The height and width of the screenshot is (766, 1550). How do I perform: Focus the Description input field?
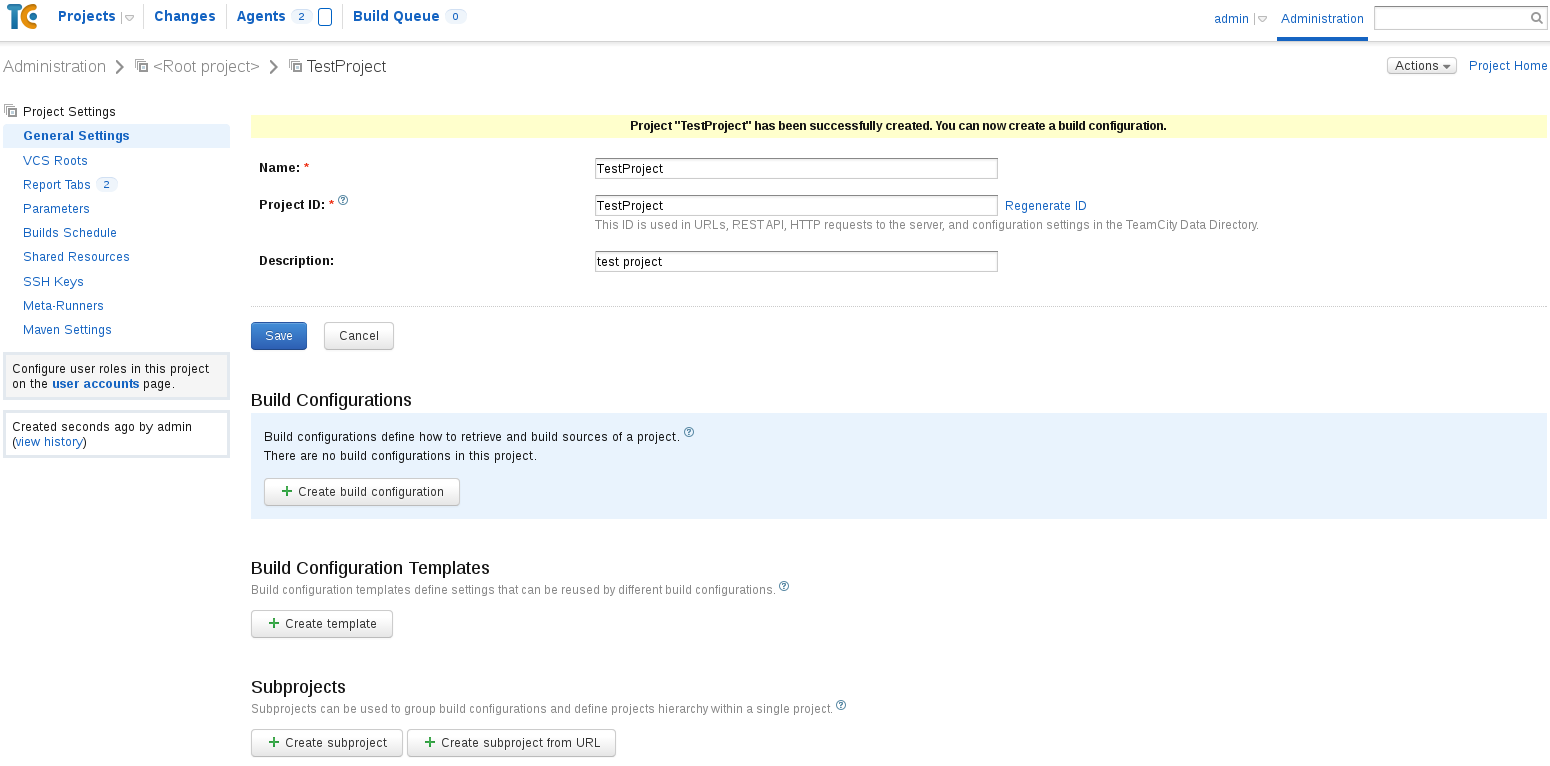[796, 262]
